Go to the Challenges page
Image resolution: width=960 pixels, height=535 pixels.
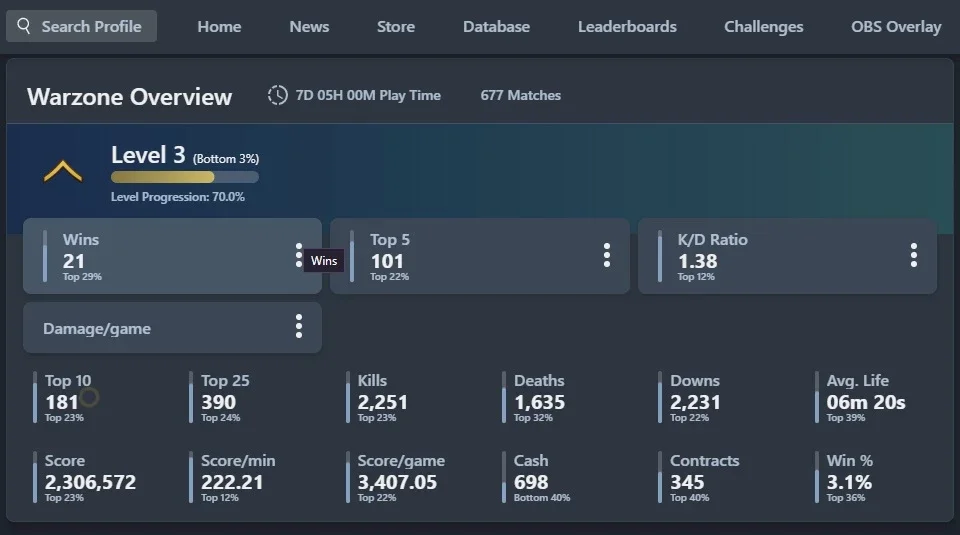coord(763,27)
